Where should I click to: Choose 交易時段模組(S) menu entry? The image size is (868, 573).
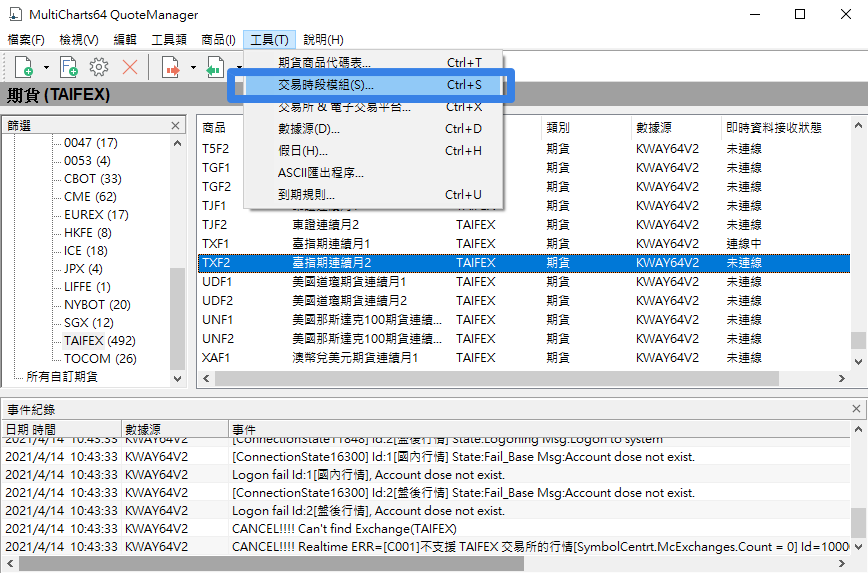coord(373,85)
